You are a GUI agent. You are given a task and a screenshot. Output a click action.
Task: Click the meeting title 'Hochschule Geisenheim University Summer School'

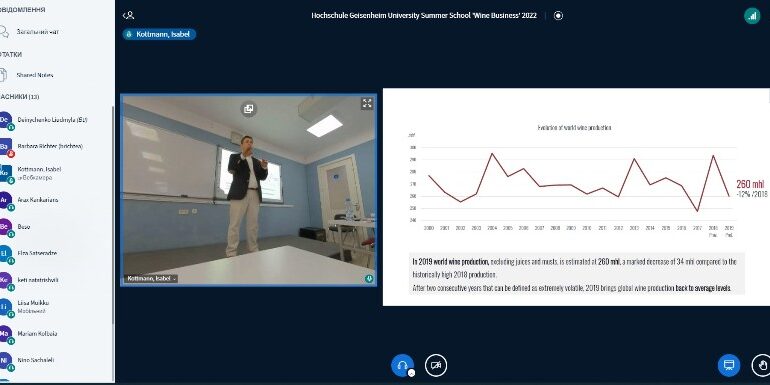tap(424, 15)
